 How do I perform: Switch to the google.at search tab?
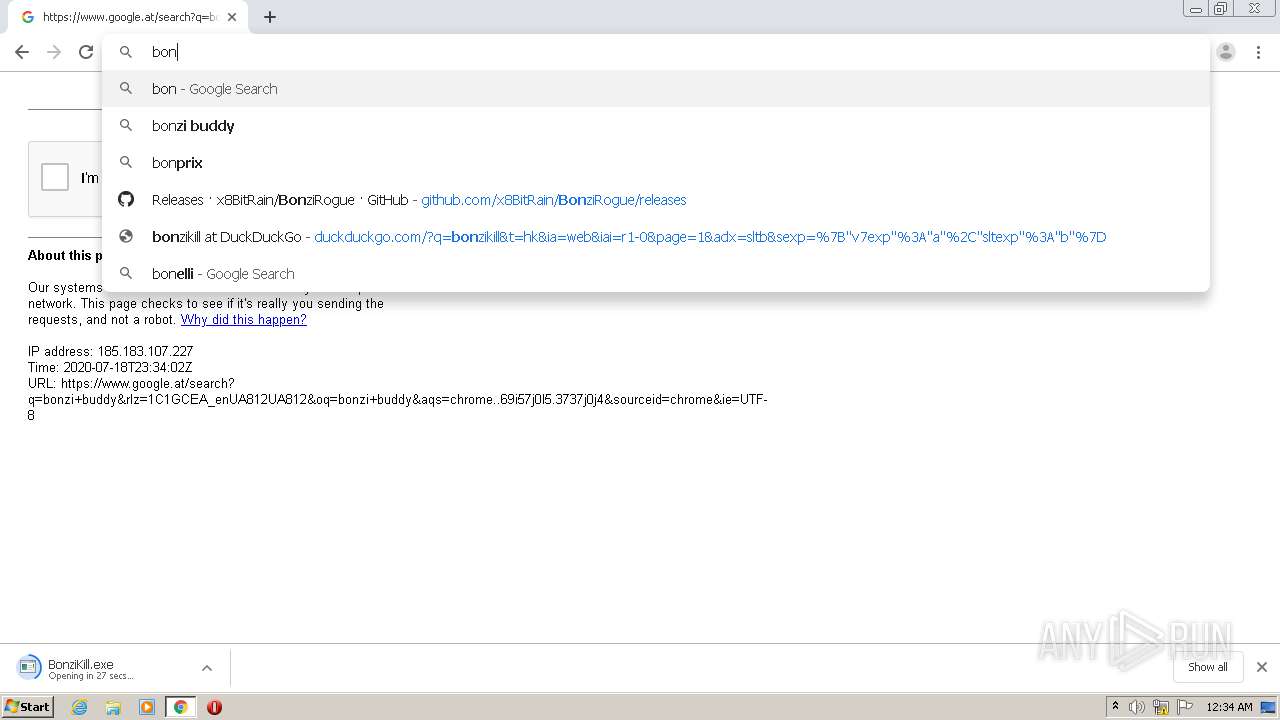(130, 17)
